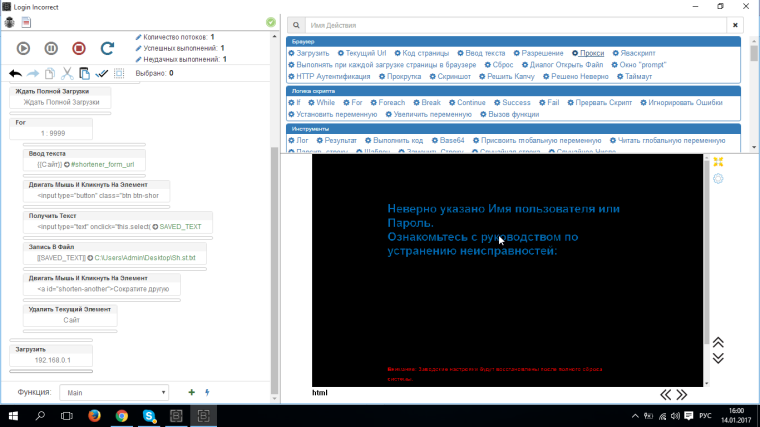
Task: Redo with the forward arrow icon
Action: coord(33,74)
